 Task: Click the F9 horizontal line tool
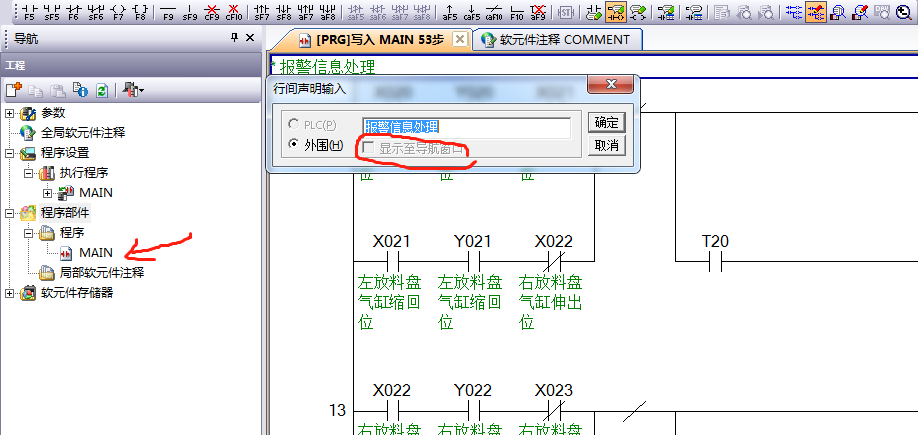(167, 12)
